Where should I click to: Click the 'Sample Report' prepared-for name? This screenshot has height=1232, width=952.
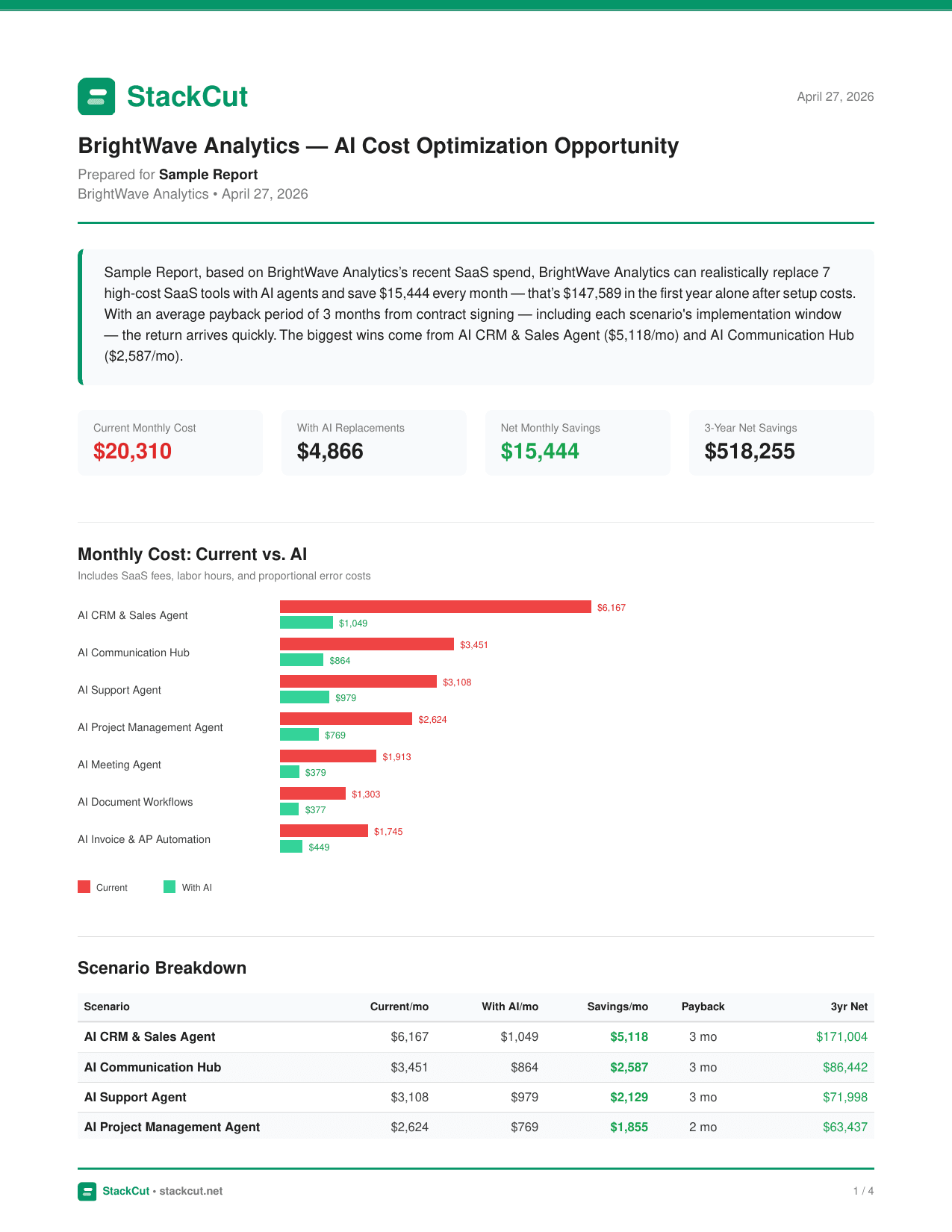[208, 175]
